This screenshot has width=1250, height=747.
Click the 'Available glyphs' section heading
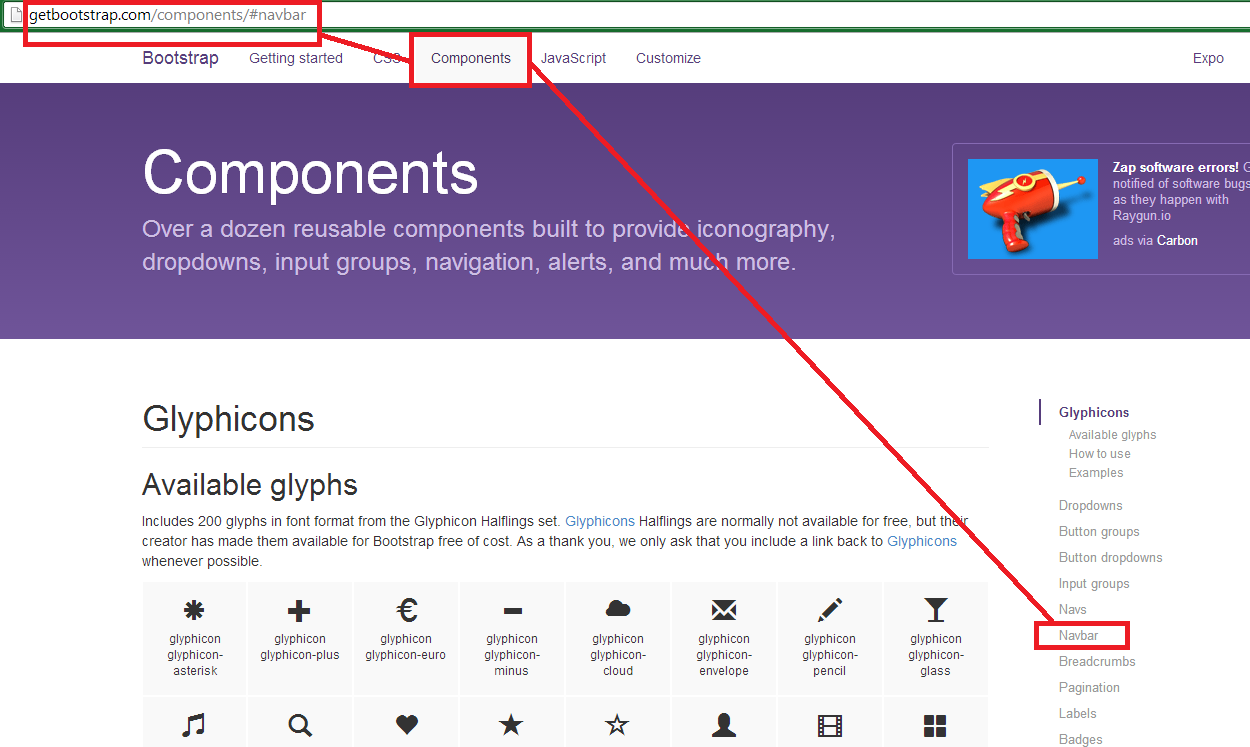[250, 485]
